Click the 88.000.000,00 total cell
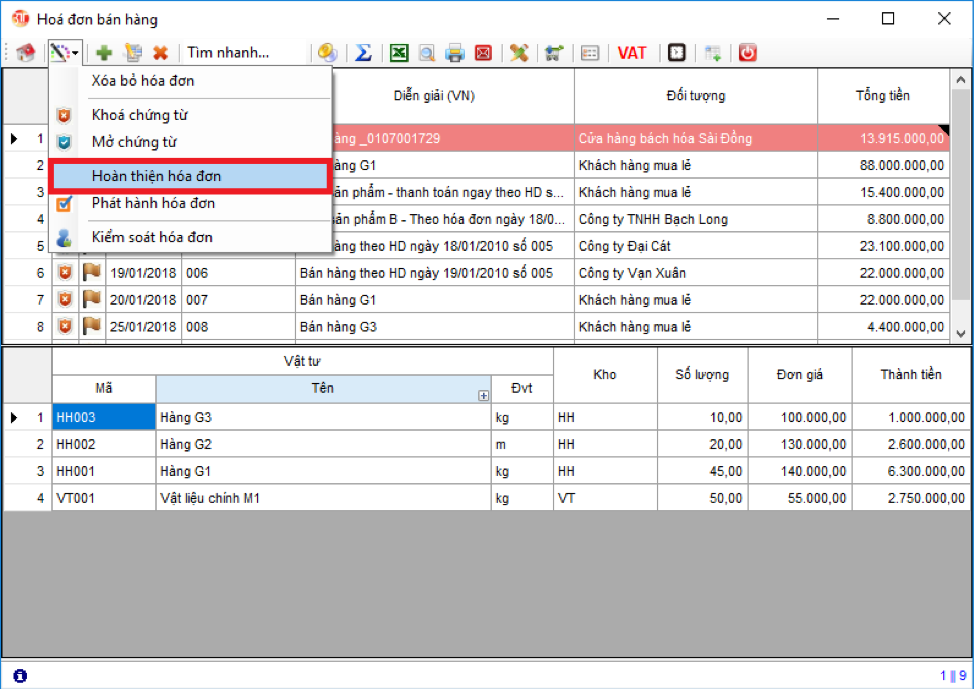 [883, 165]
